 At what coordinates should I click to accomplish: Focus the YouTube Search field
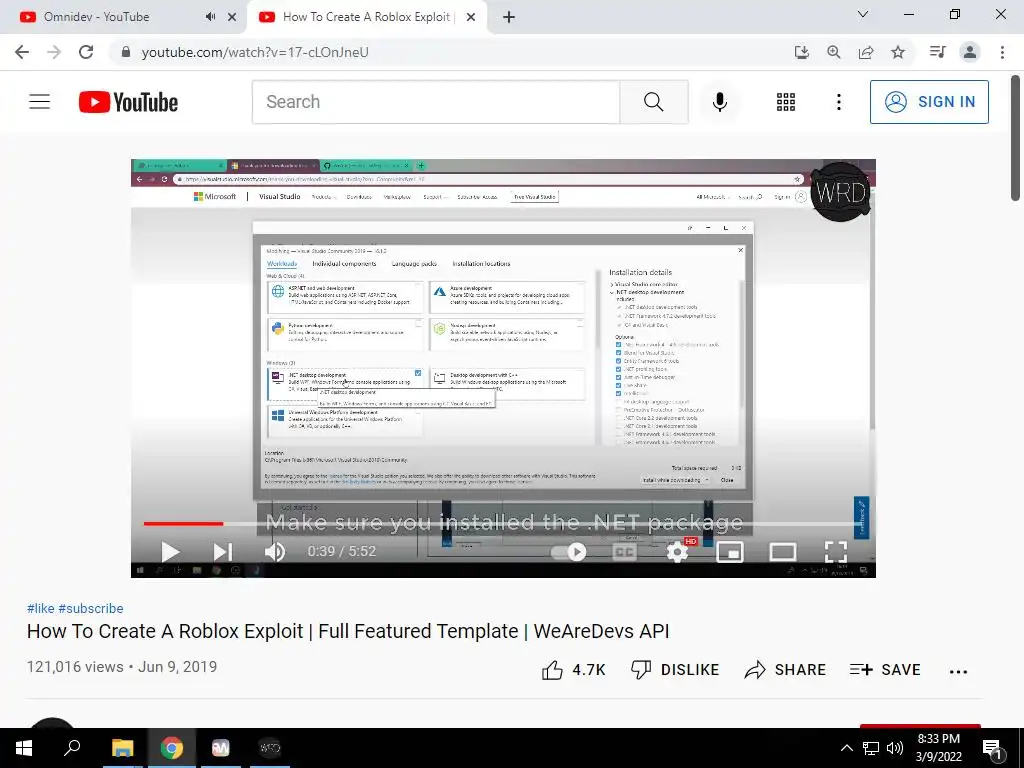436,102
